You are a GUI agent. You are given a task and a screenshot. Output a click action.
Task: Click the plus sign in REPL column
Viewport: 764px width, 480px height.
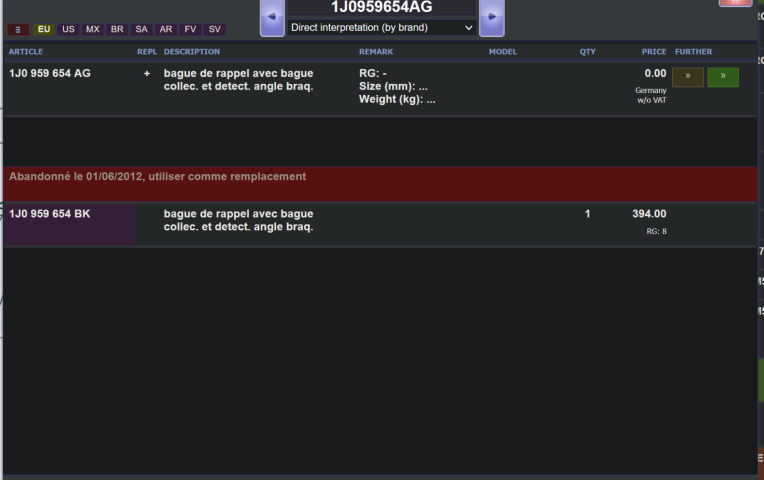coord(147,74)
